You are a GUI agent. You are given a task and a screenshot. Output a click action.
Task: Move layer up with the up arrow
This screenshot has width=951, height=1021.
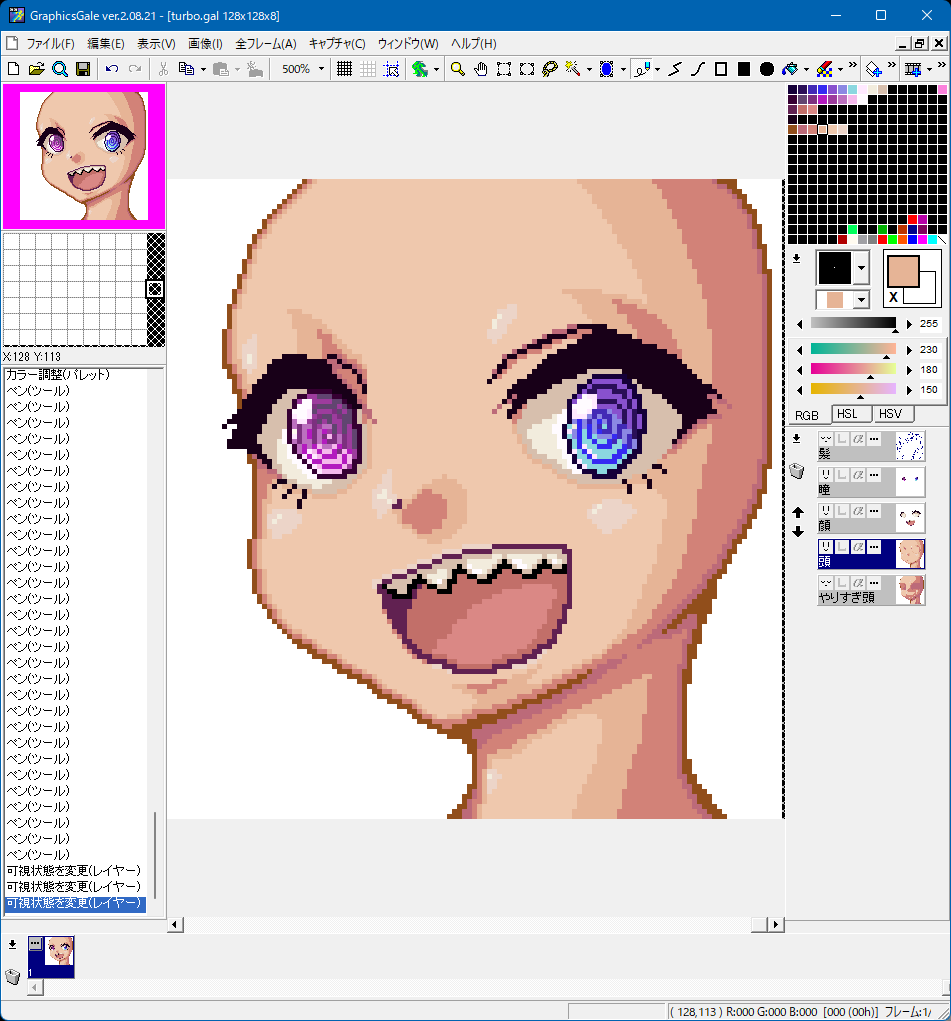pos(797,512)
